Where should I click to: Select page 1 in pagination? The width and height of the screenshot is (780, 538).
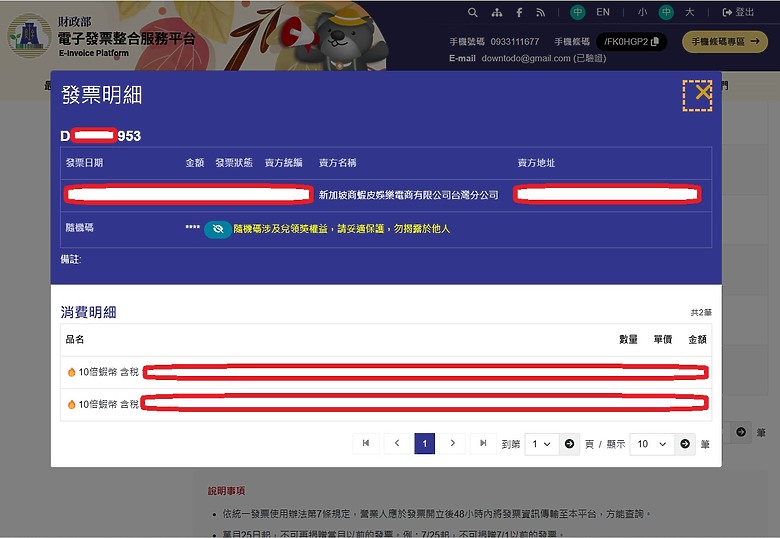pyautogui.click(x=424, y=443)
